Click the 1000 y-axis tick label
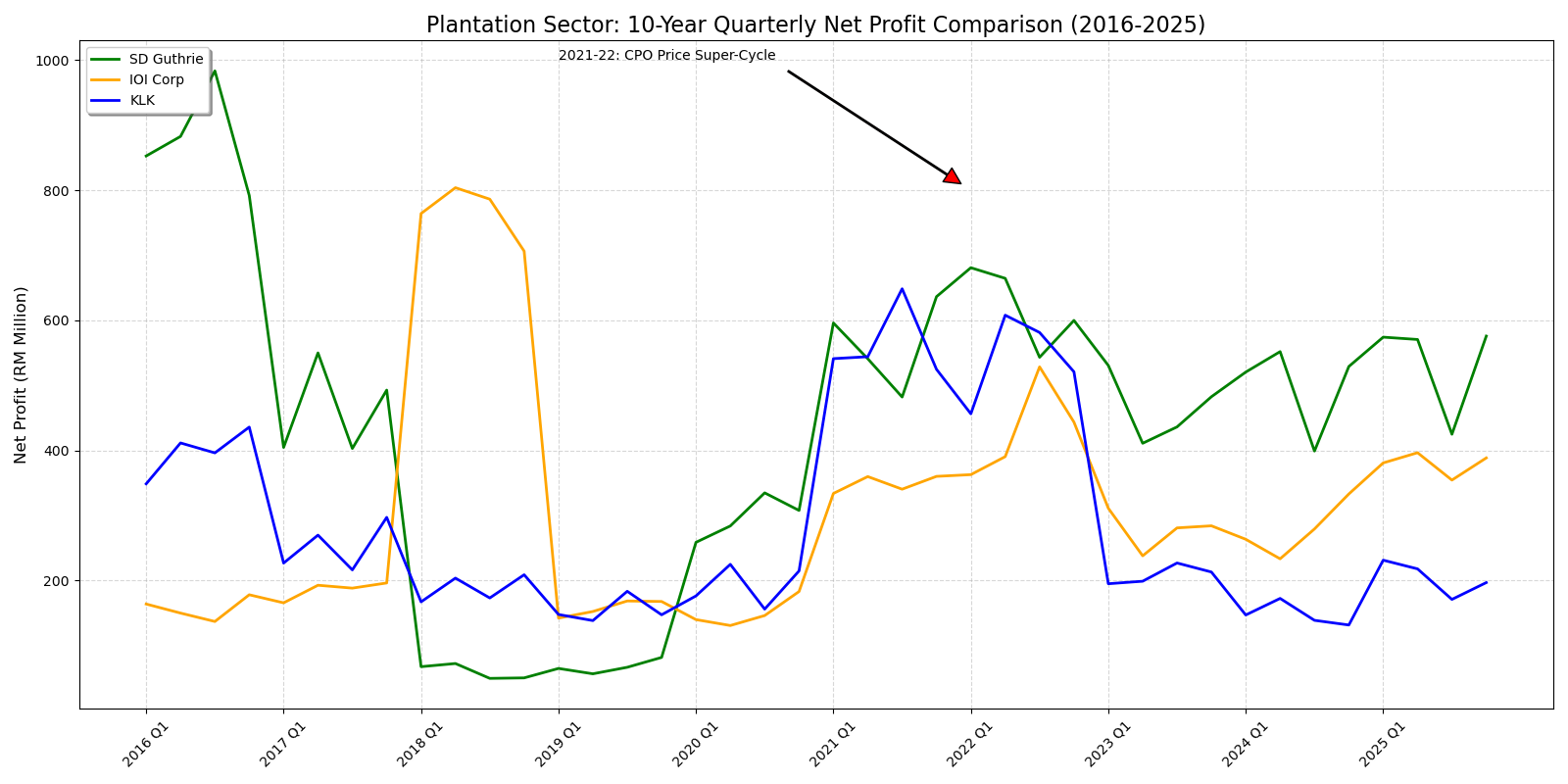Screen dimensions: 1568x784 (x=52, y=61)
